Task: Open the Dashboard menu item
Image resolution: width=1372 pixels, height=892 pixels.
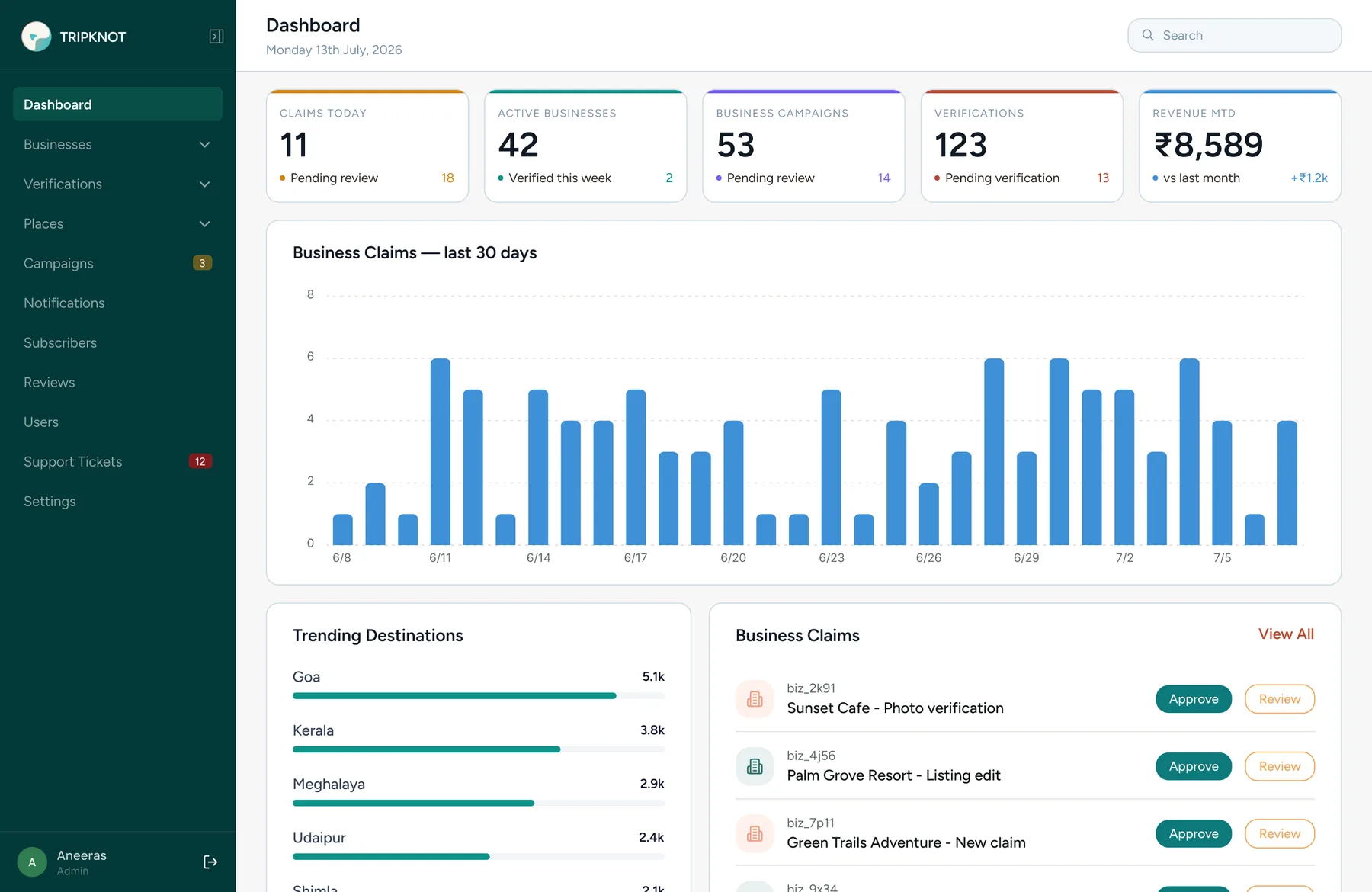Action: [117, 104]
